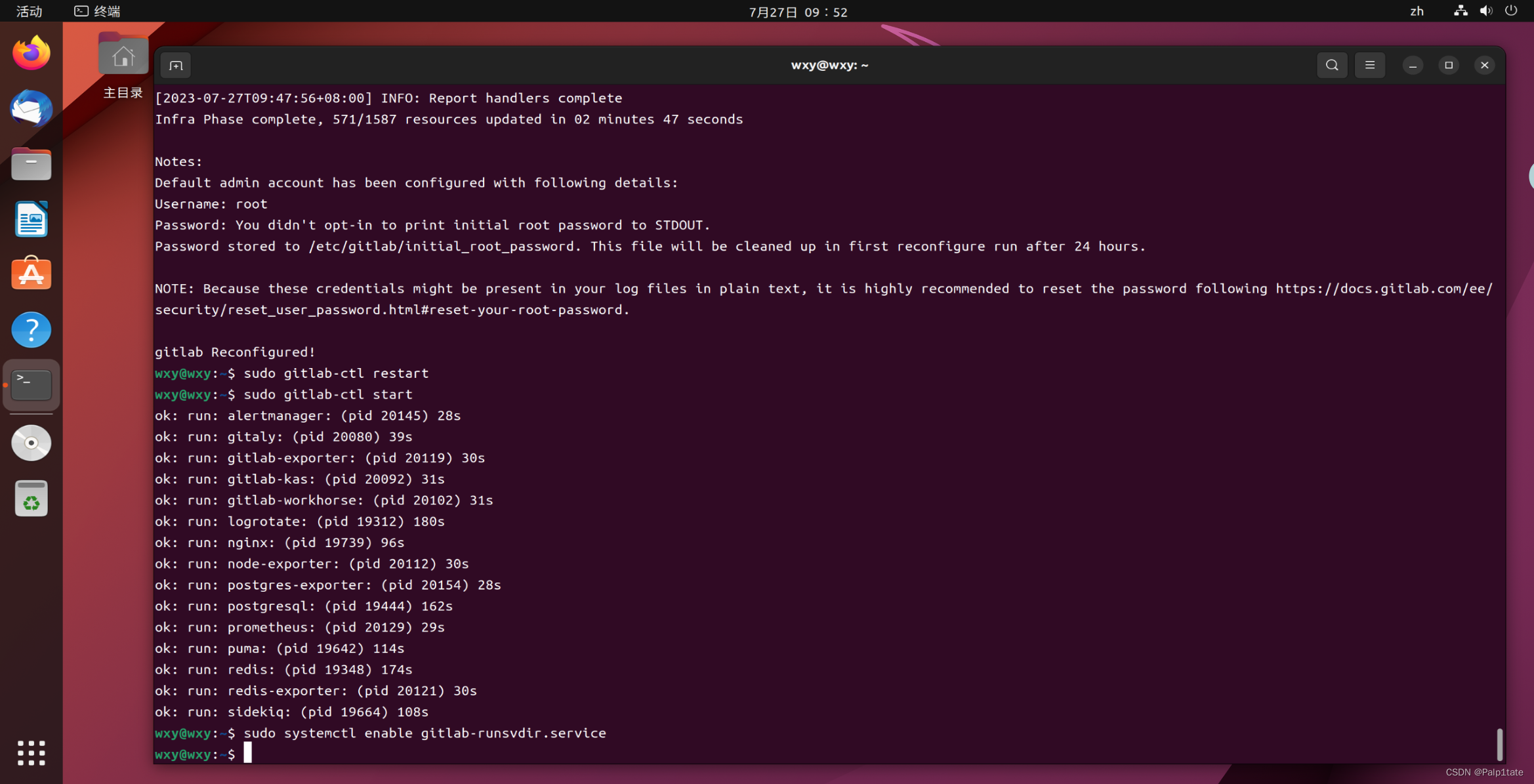
Task: Click the postgresql 162s line
Action: pyautogui.click(x=304, y=606)
